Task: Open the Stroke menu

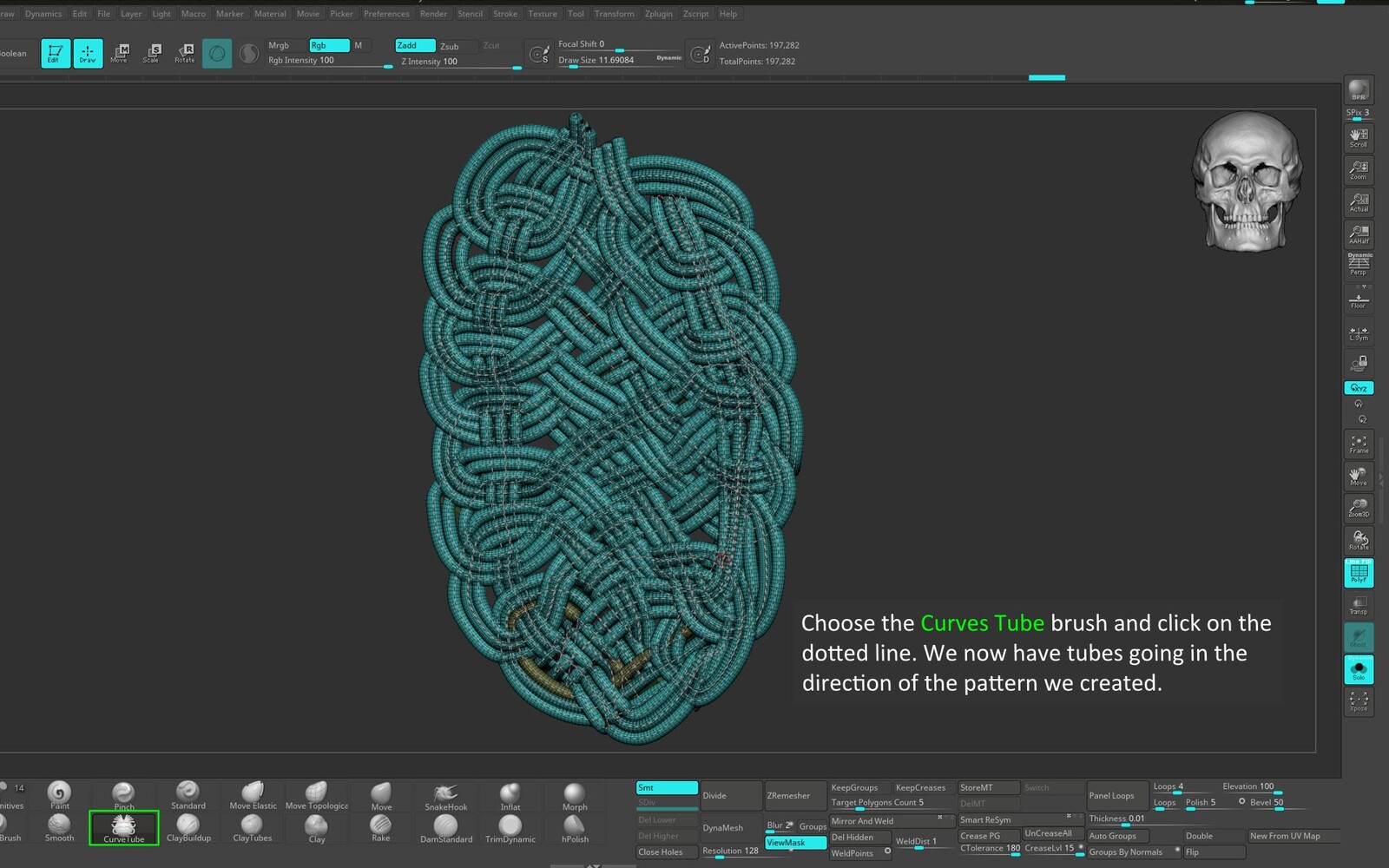Action: (504, 14)
